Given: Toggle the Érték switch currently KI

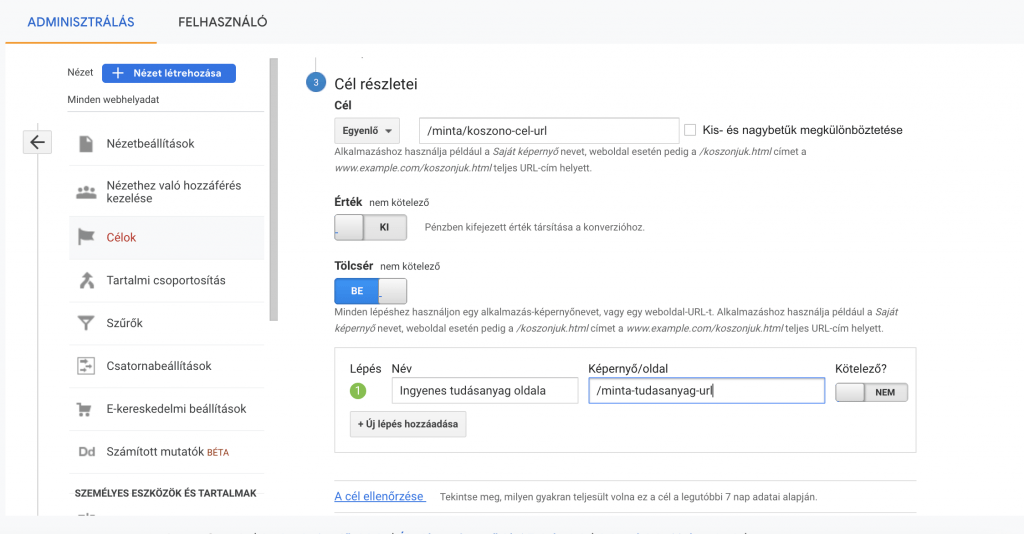Looking at the screenshot, I should coord(370,227).
